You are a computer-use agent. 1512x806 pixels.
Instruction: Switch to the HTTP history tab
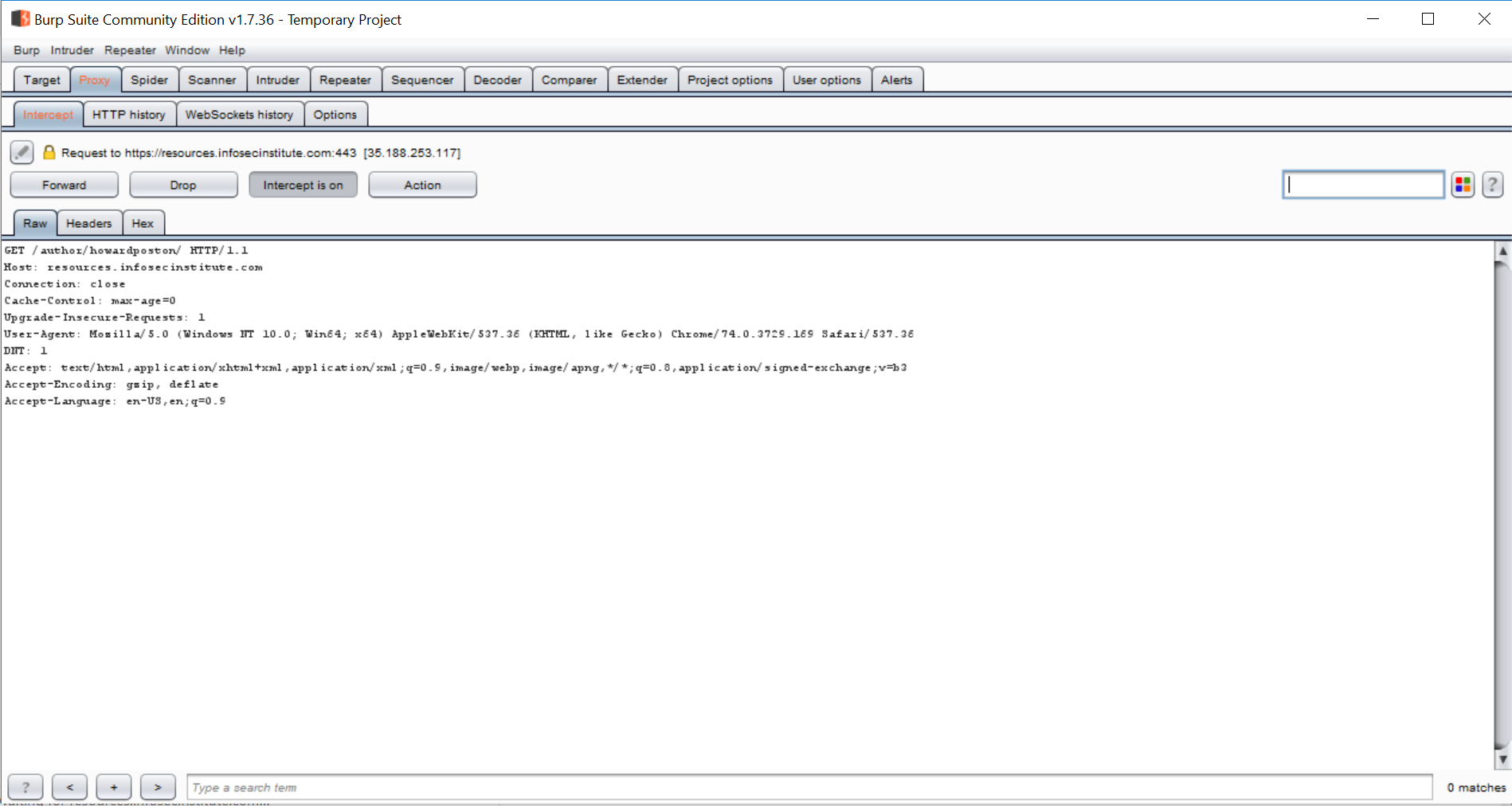pyautogui.click(x=129, y=115)
